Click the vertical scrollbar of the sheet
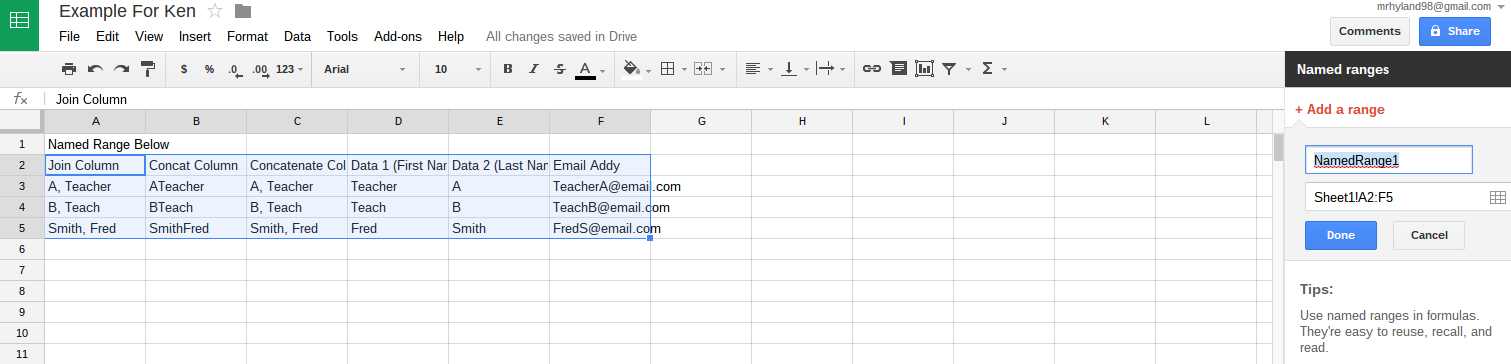This screenshot has width=1511, height=364. 1278,147
